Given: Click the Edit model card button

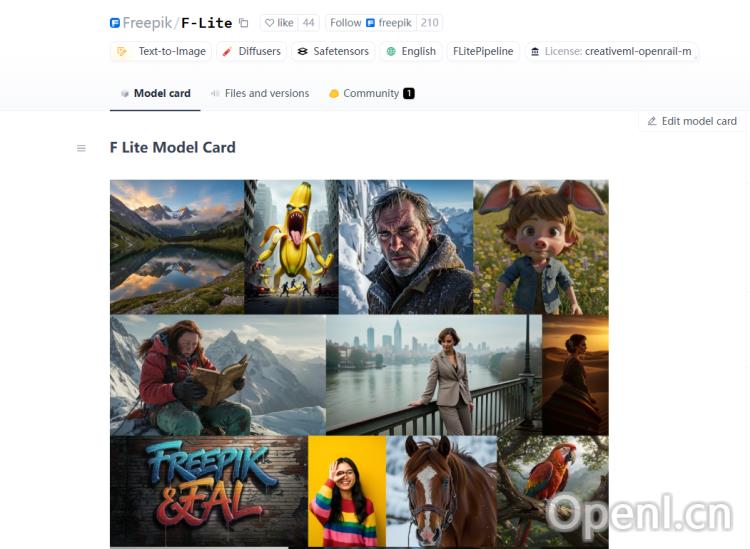Looking at the screenshot, I should [691, 121].
